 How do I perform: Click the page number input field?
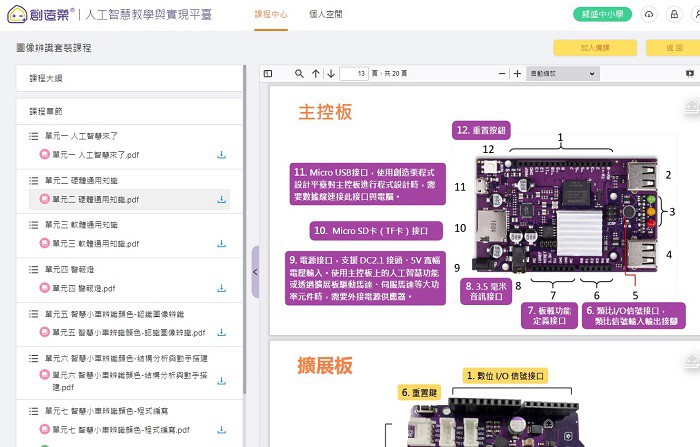pos(353,74)
